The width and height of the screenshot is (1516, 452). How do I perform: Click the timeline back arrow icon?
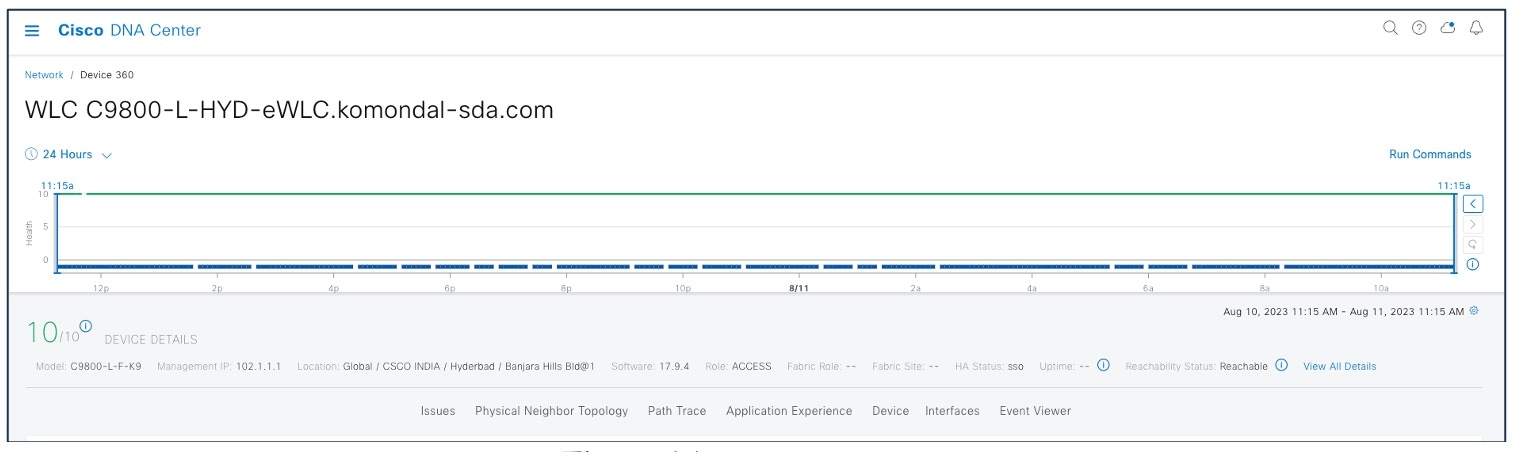click(1473, 204)
